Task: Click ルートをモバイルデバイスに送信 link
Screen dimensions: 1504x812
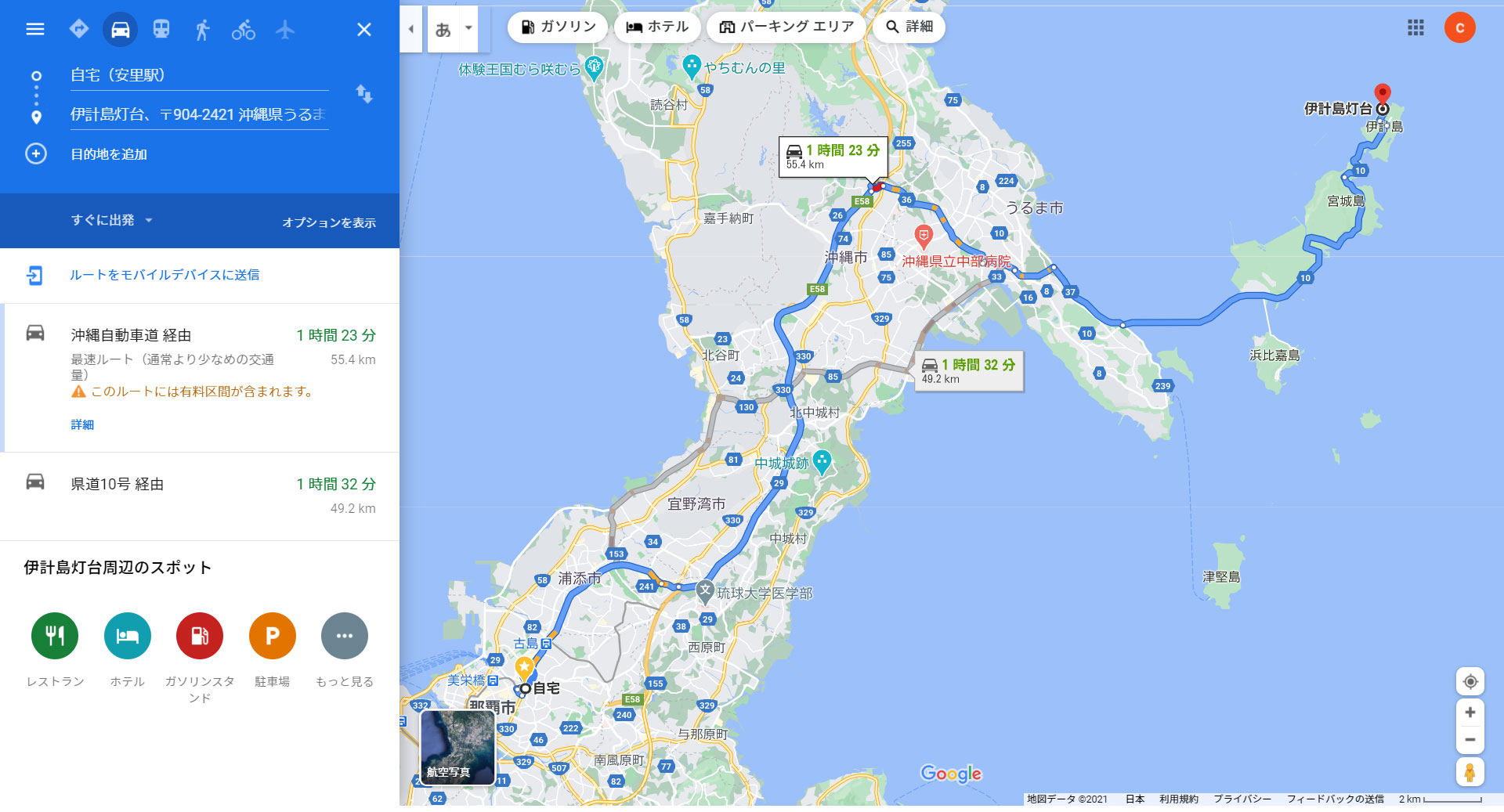Action: (164, 275)
